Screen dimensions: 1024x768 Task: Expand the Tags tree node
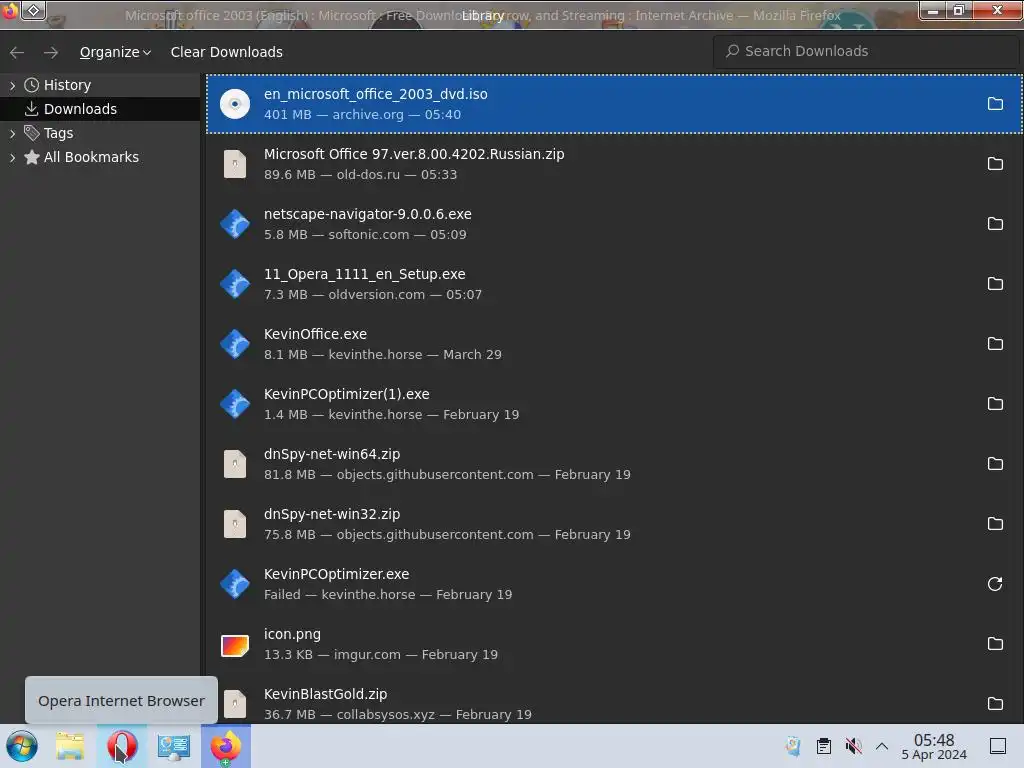point(12,134)
